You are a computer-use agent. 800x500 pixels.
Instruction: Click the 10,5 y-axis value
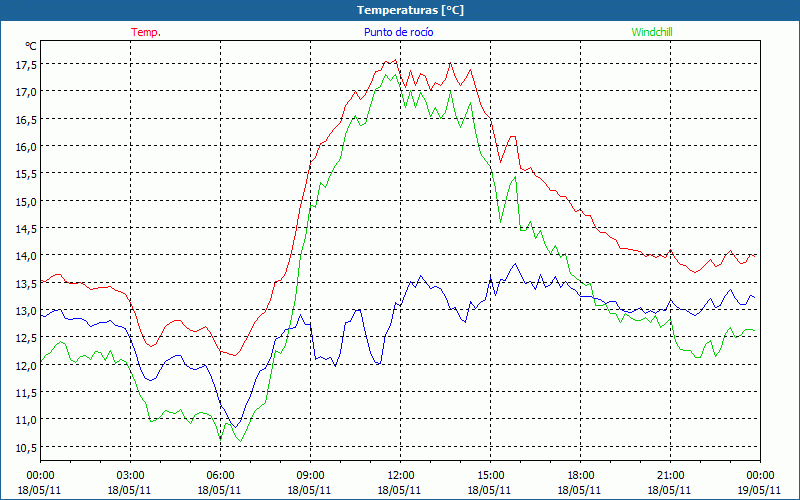tap(26, 447)
